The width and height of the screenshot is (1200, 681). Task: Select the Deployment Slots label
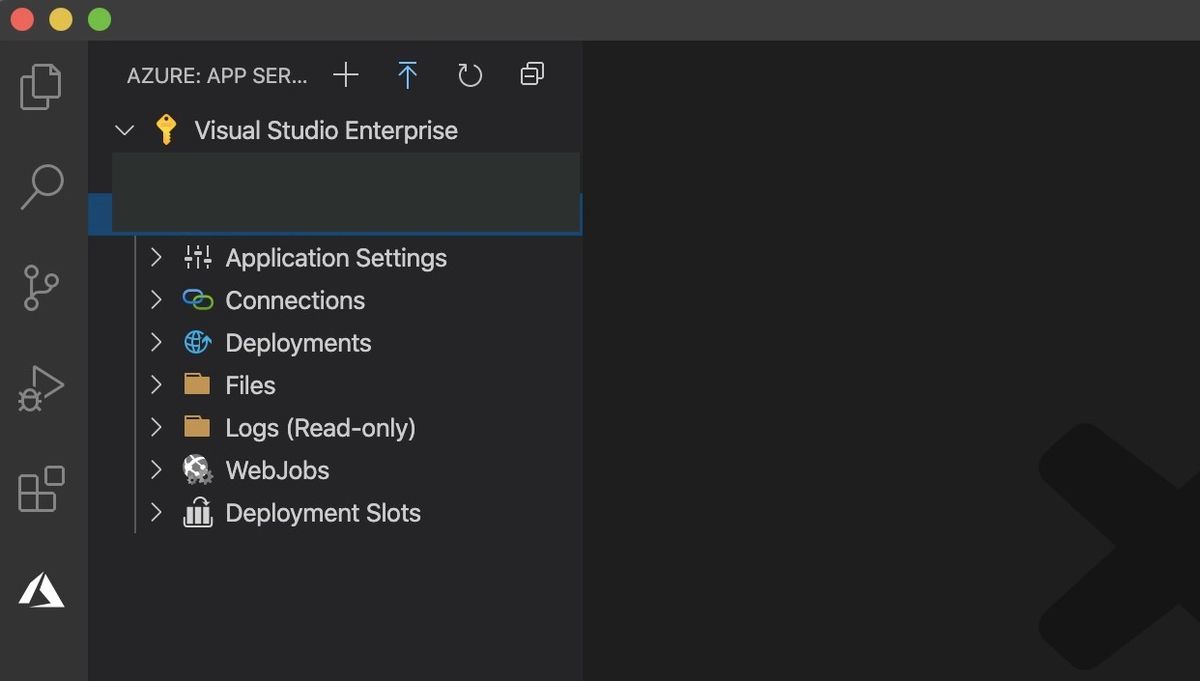coord(323,513)
